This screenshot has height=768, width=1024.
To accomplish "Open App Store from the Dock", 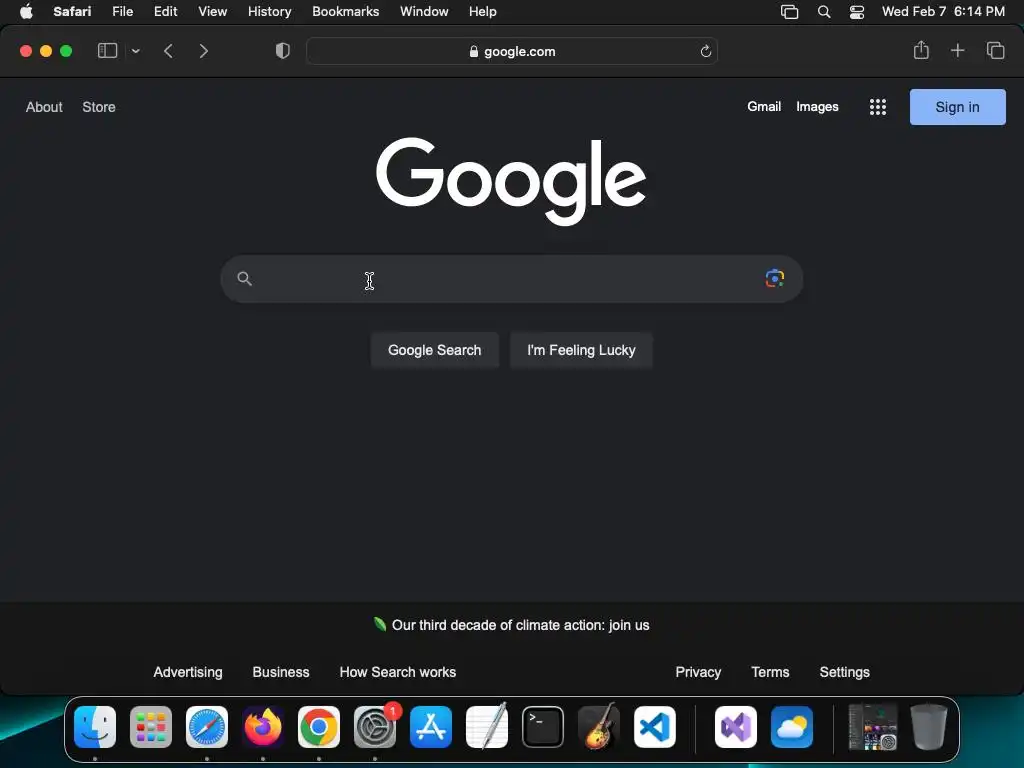I will point(431,727).
